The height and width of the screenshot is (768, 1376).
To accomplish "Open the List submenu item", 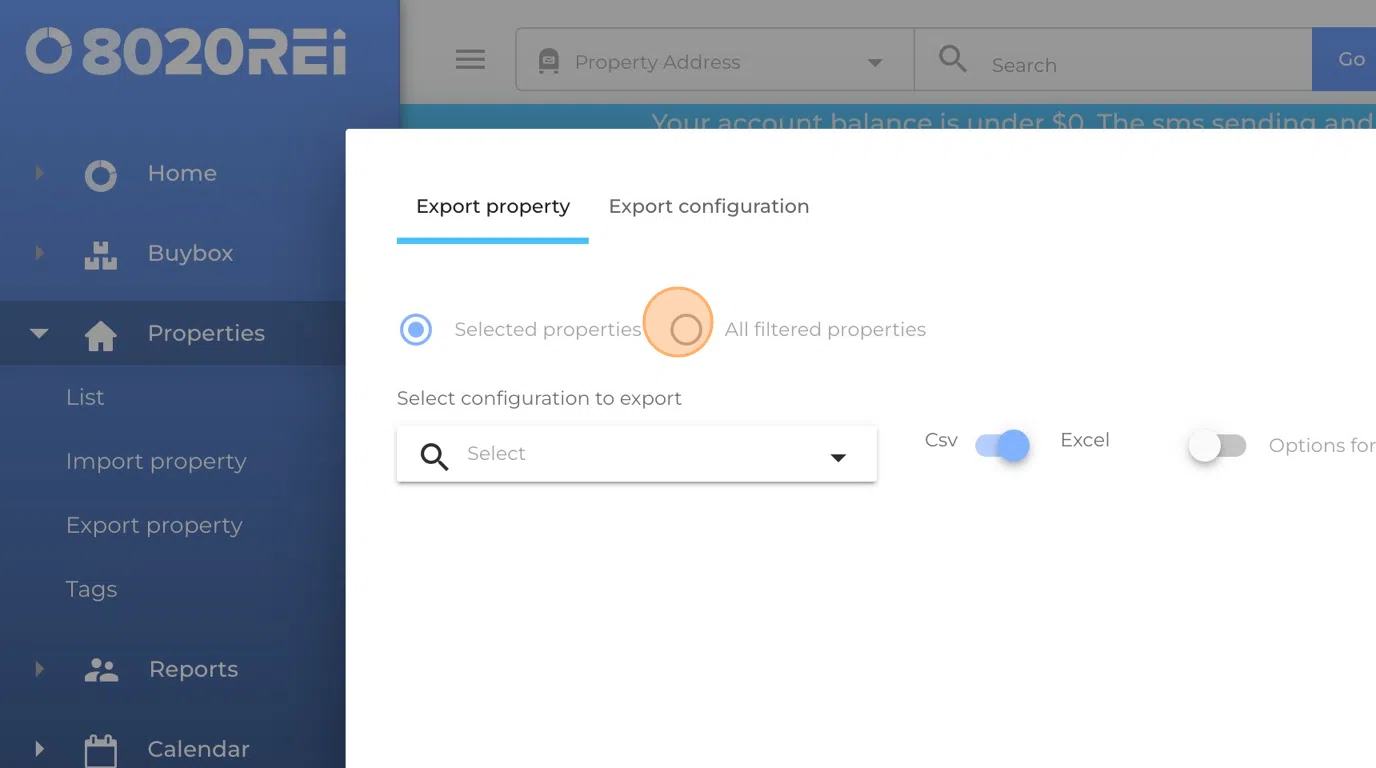I will (x=85, y=397).
